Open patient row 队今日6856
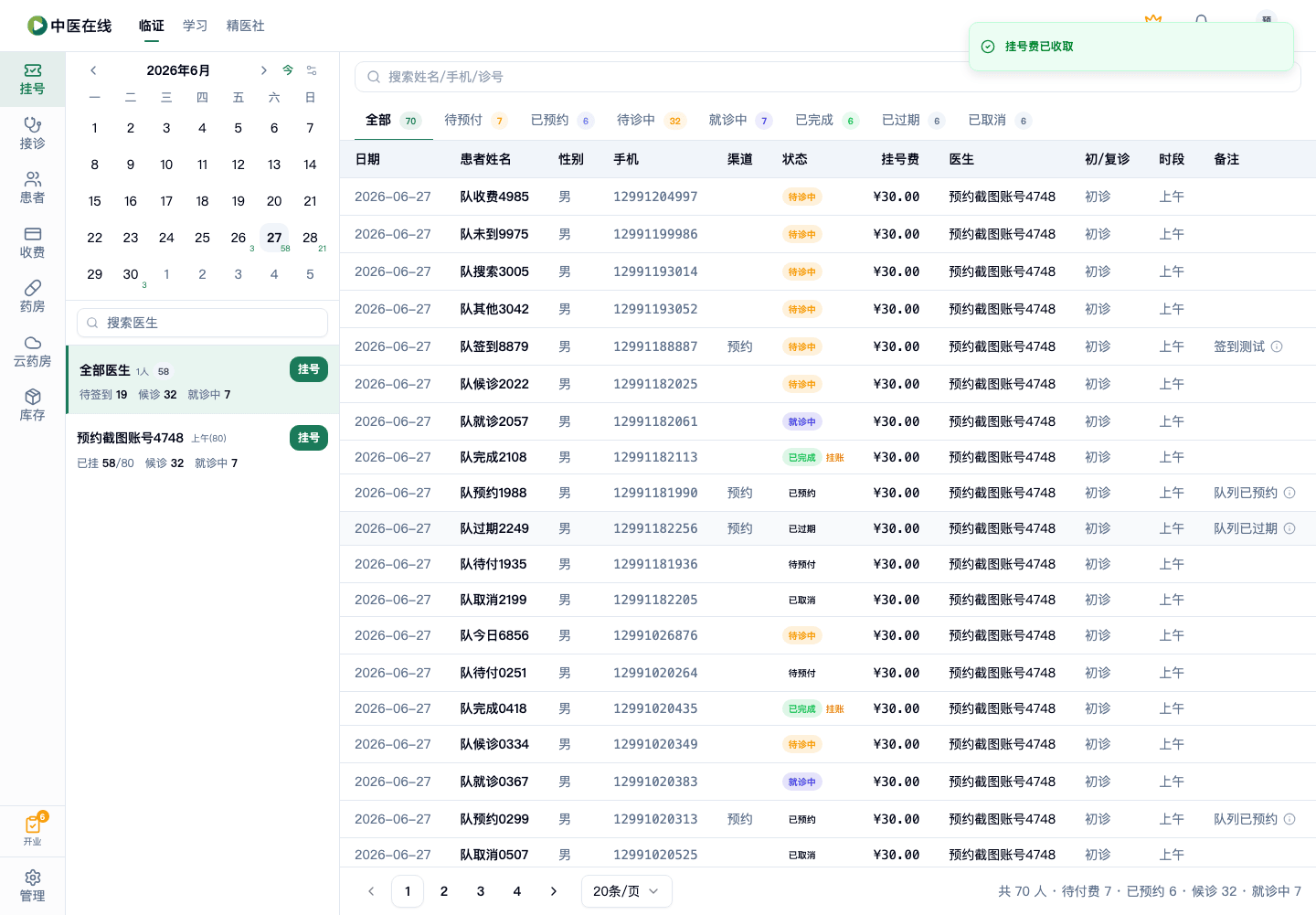Viewport: 1316px width, 915px height. pos(828,635)
